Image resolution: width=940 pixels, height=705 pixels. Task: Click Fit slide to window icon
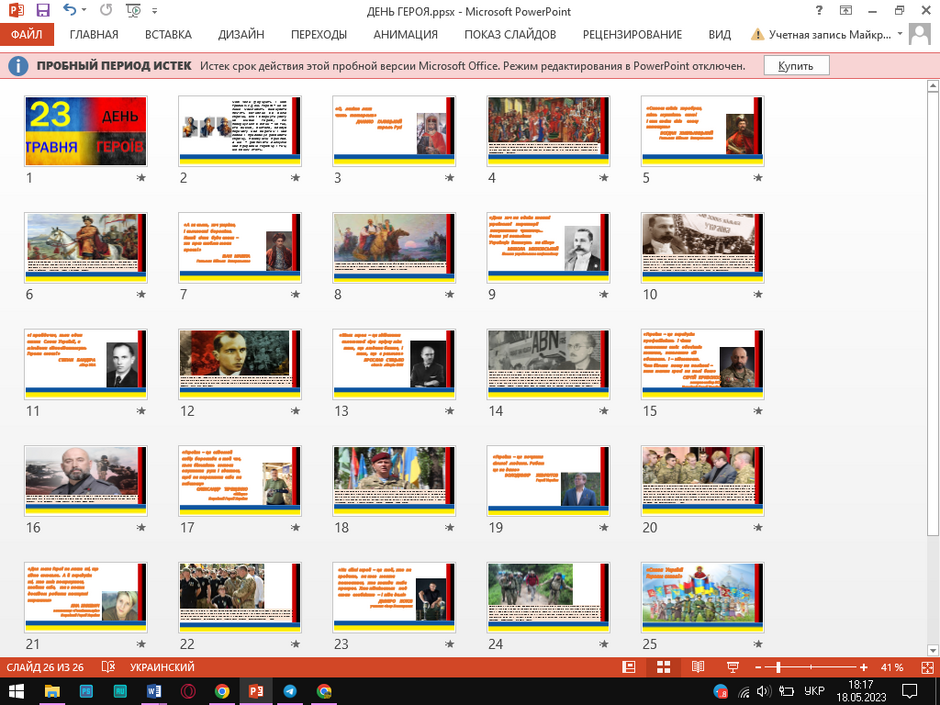pos(927,667)
